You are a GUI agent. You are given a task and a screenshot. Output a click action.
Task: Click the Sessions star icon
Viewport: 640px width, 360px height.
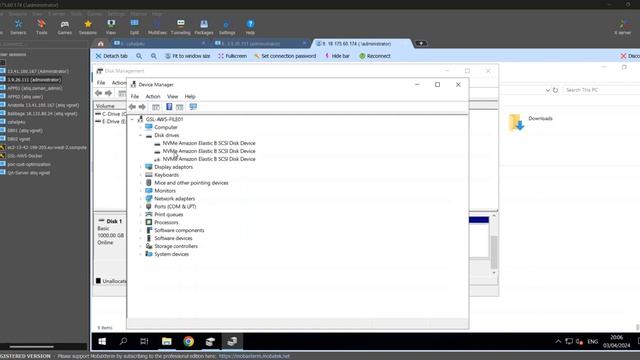click(x=88, y=27)
